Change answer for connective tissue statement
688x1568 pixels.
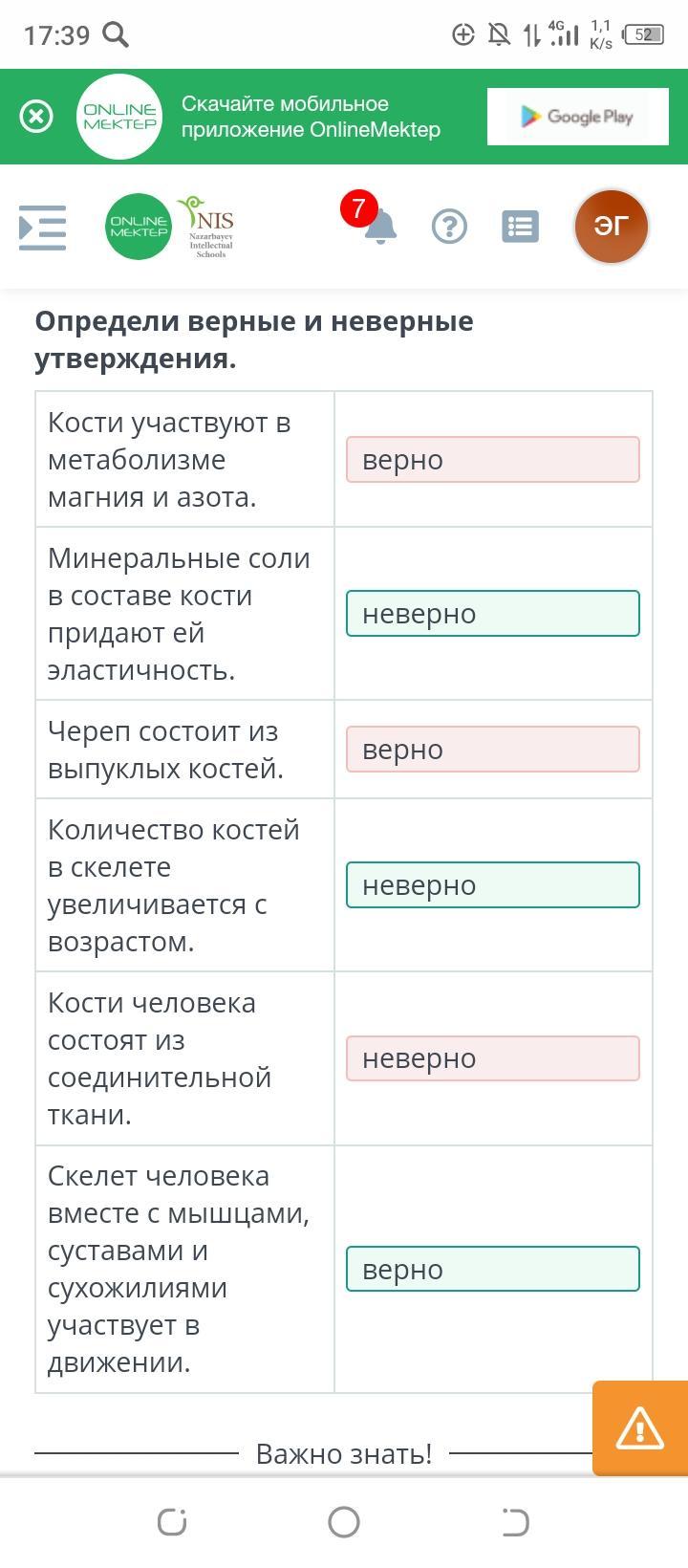pos(493,1058)
